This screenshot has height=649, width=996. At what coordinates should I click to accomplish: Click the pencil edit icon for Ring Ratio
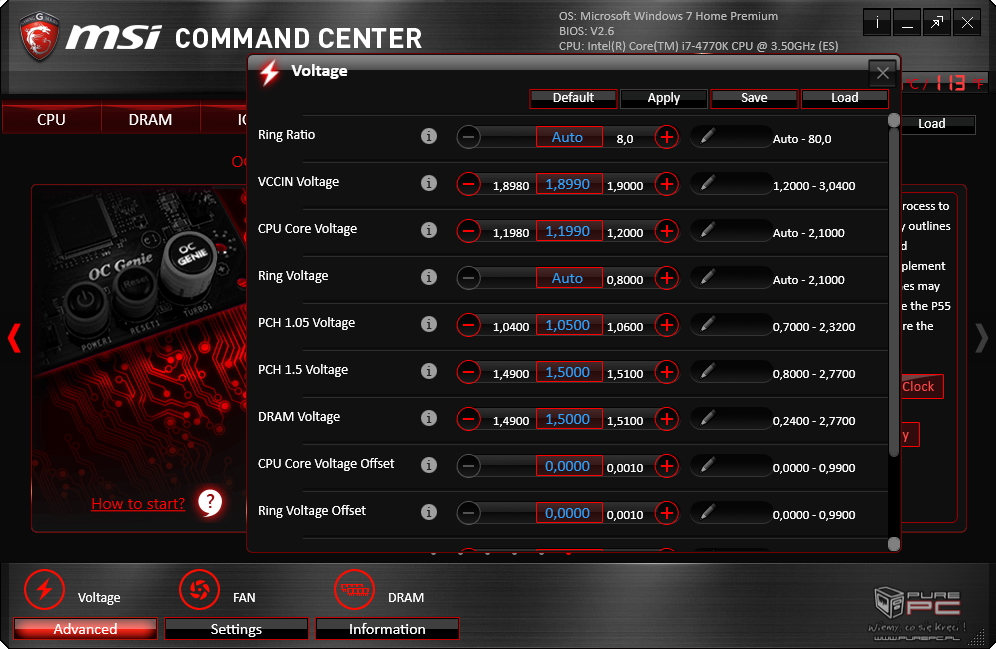pos(707,135)
